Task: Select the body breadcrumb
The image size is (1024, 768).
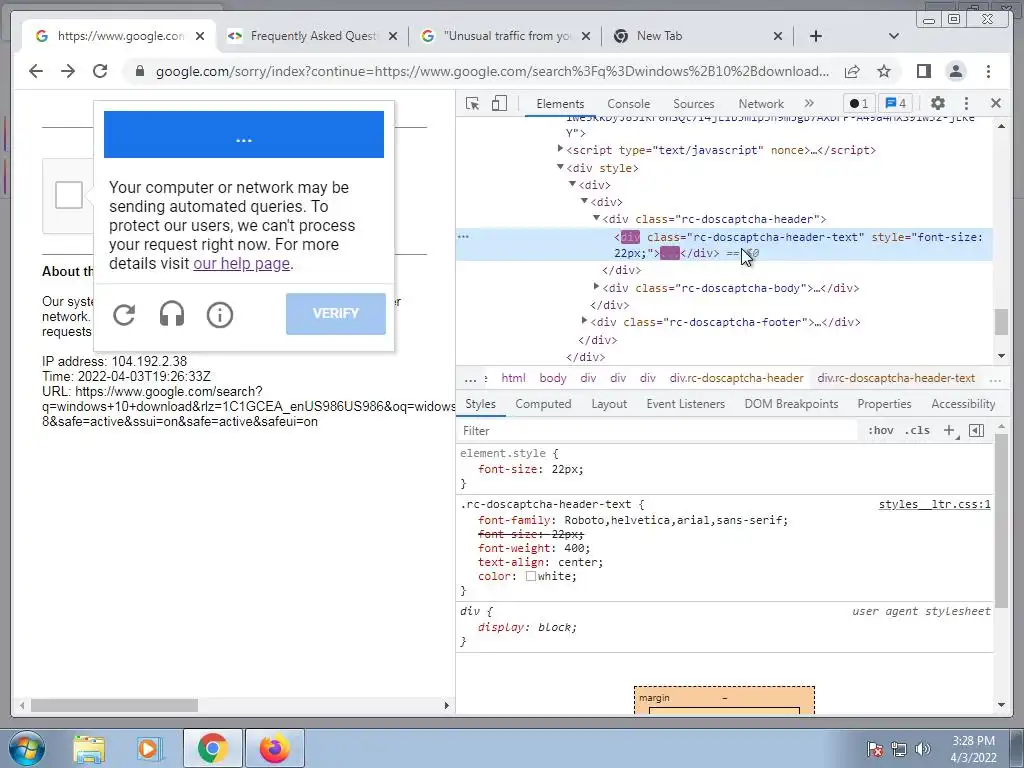Action: [553, 378]
